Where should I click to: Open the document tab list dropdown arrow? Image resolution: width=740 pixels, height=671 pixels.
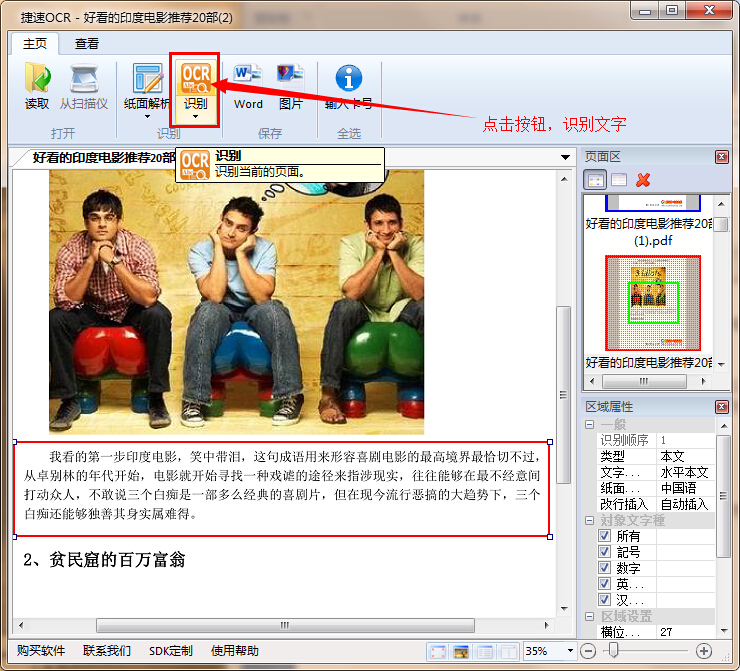[565, 157]
